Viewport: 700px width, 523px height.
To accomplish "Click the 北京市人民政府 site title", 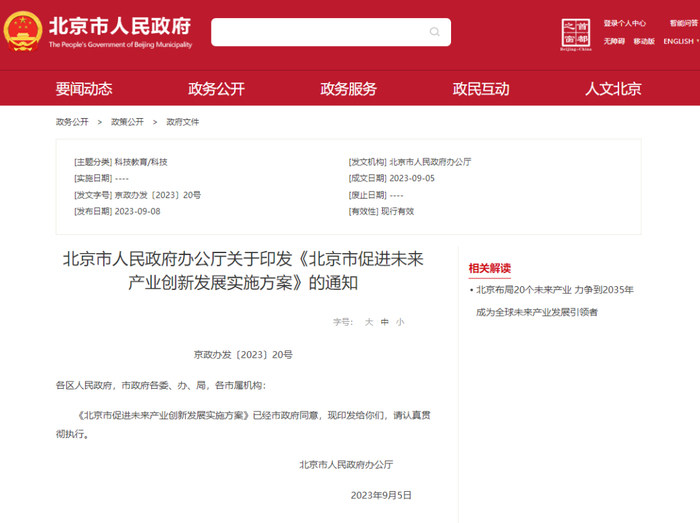I will point(120,26).
